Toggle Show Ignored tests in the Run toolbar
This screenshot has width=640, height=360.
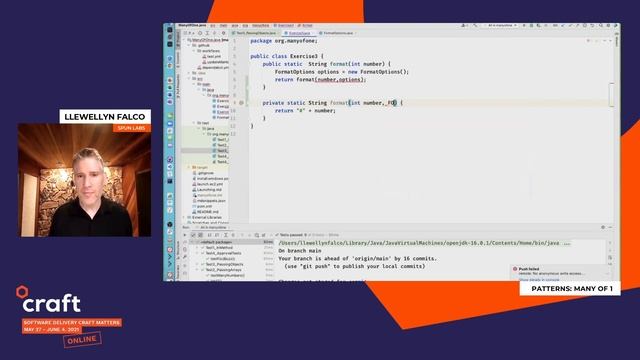tap(200, 235)
